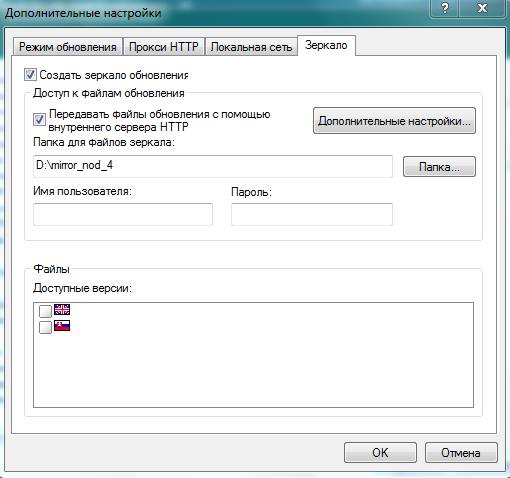Select the Зеркало tab
The image size is (510, 478).
326,45
